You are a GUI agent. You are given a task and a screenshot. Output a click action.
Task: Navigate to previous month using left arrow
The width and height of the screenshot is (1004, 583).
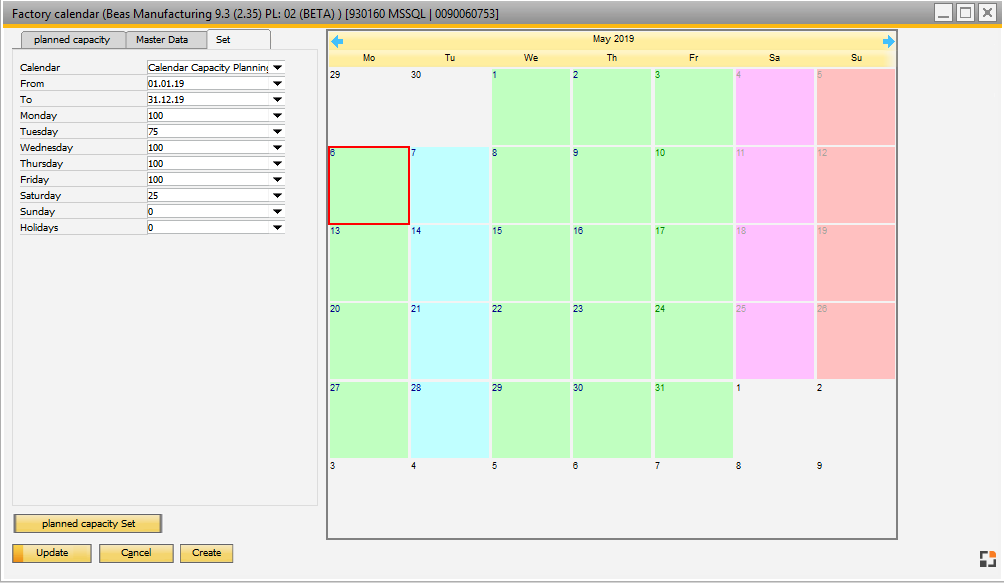(x=336, y=39)
